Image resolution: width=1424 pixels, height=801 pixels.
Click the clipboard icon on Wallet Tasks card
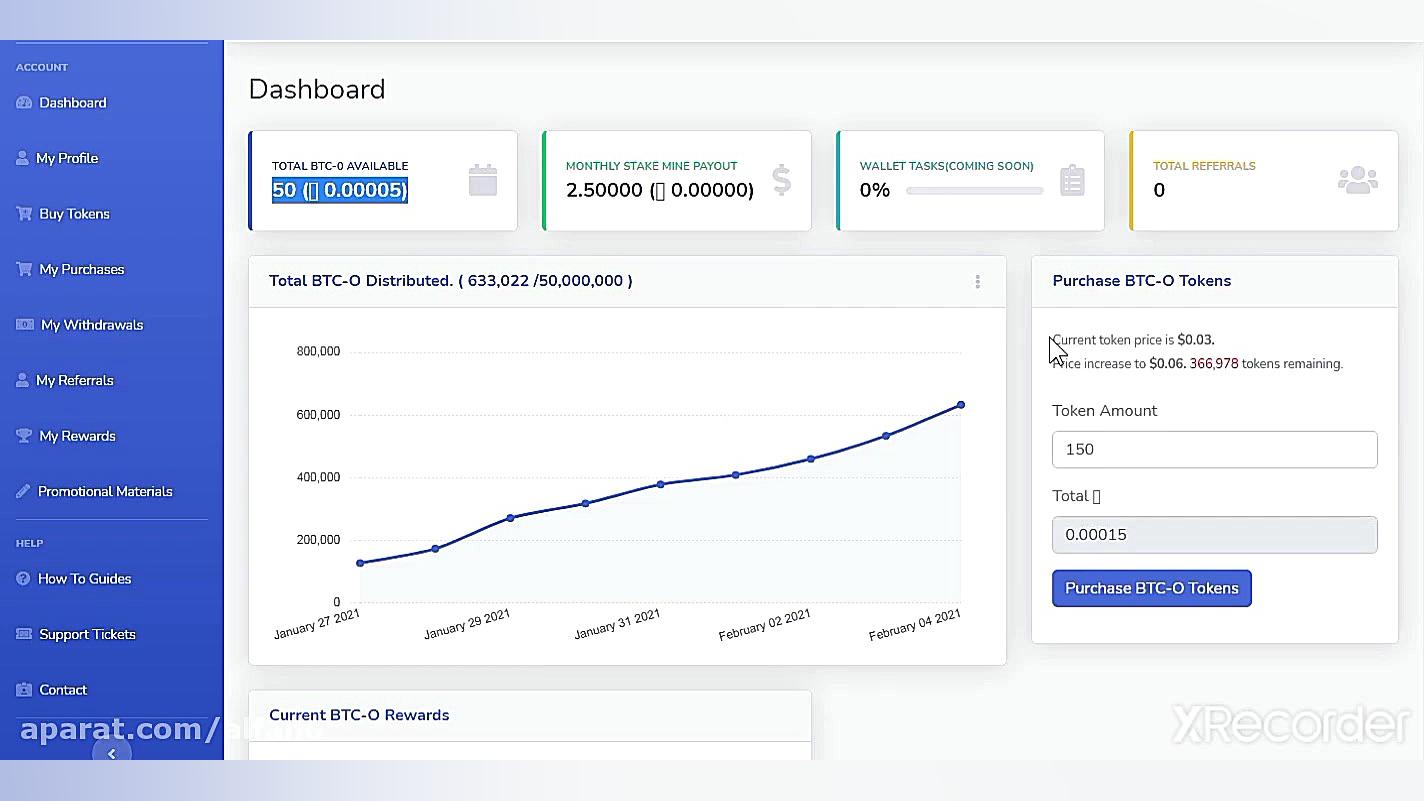click(1073, 180)
